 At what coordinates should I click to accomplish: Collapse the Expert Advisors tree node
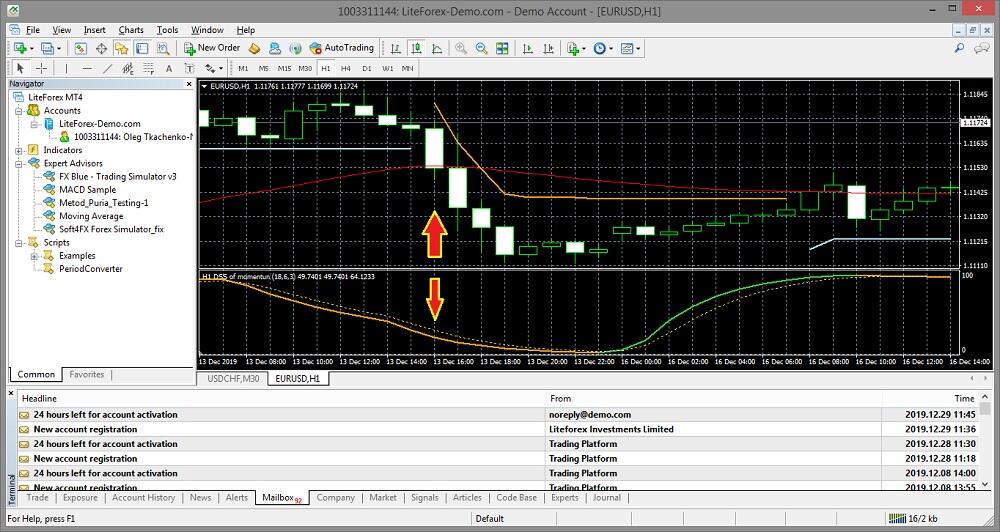(x=21, y=163)
